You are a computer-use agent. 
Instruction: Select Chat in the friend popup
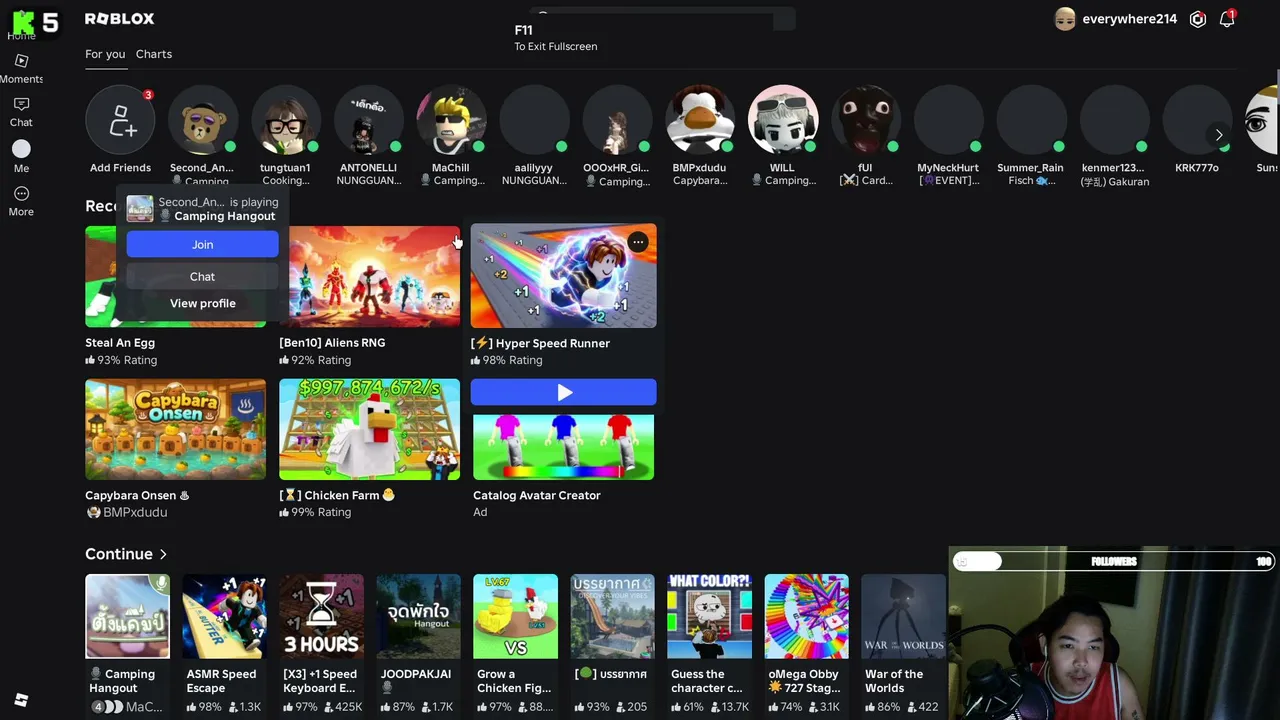click(x=202, y=276)
